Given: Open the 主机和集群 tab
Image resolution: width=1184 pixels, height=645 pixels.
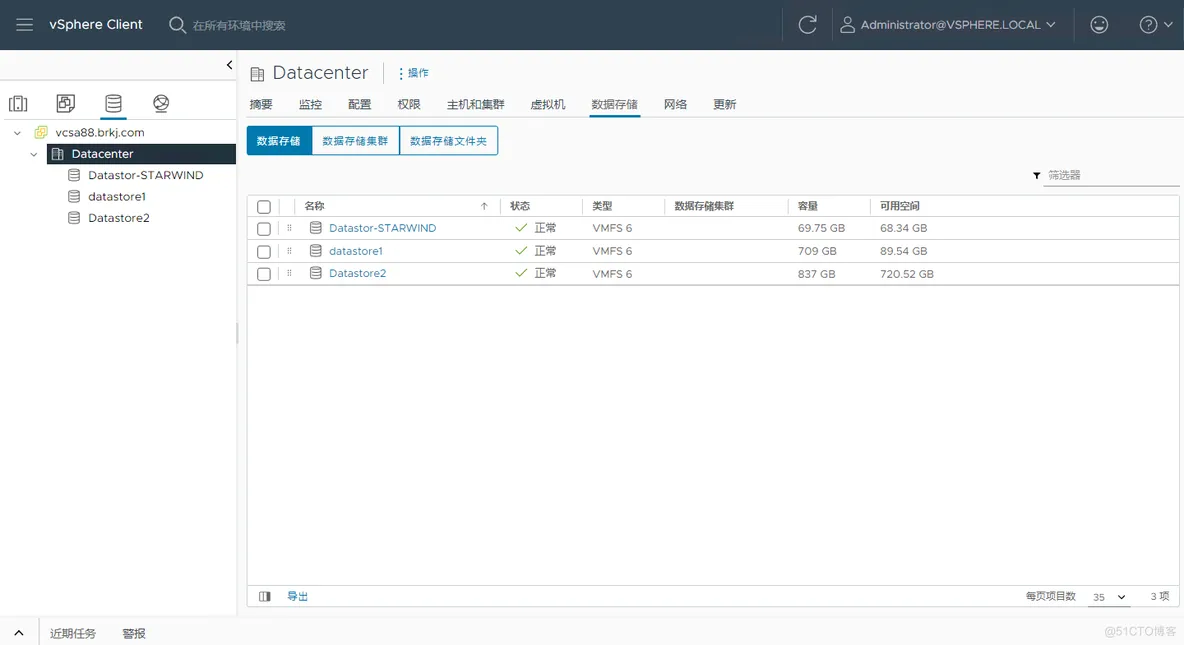Looking at the screenshot, I should 475,104.
